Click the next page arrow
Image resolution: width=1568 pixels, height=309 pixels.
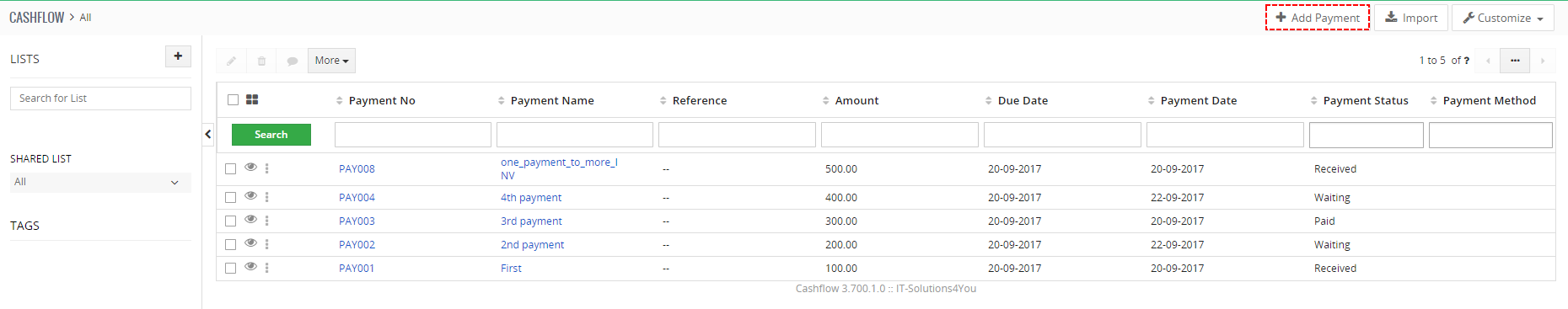(1543, 61)
